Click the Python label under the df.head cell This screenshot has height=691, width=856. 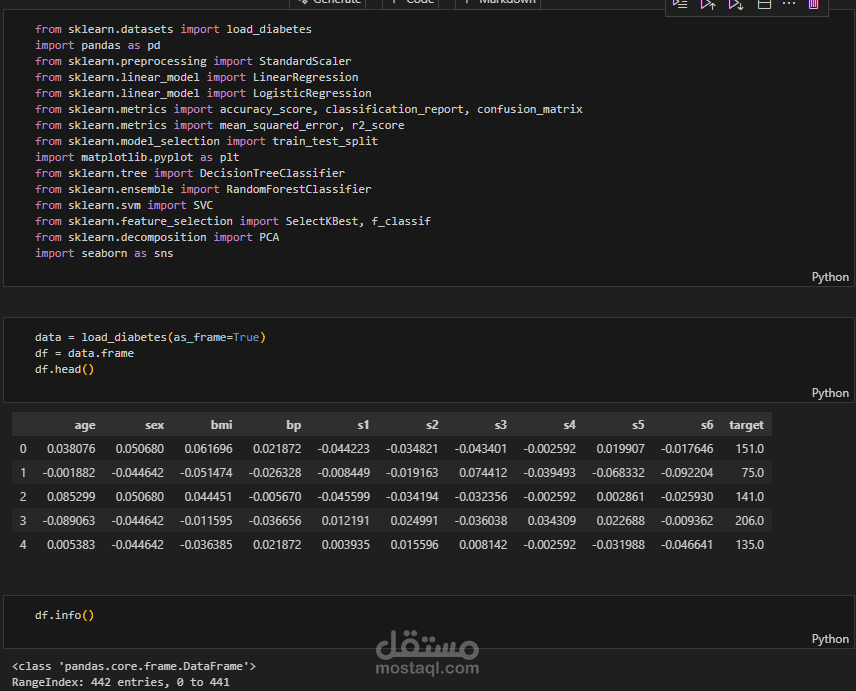click(830, 392)
